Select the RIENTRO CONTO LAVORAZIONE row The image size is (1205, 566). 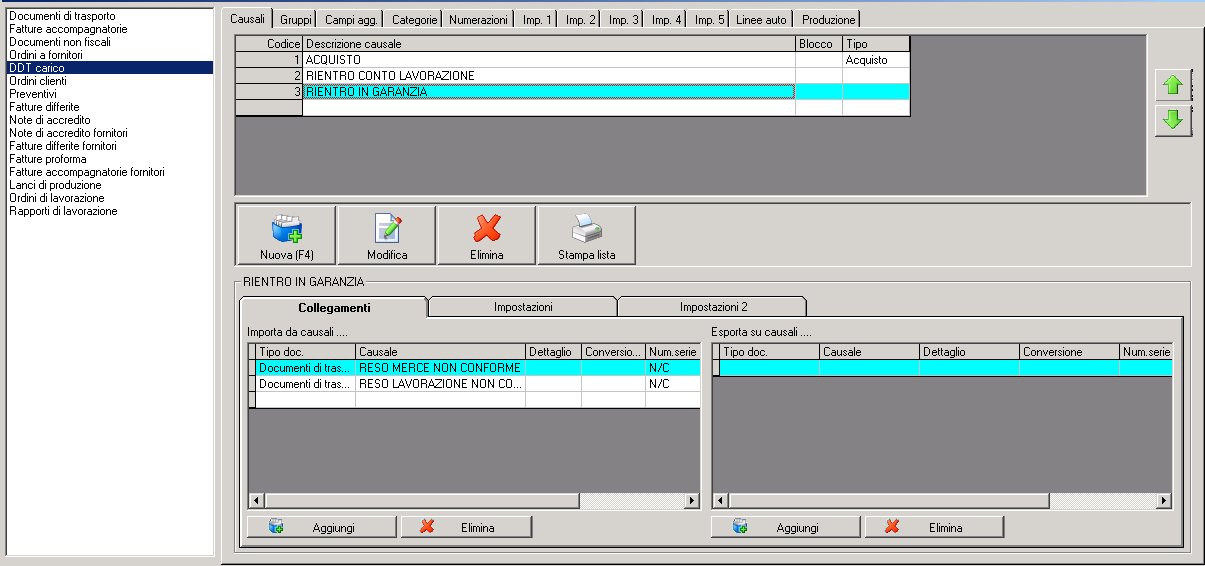(x=573, y=76)
